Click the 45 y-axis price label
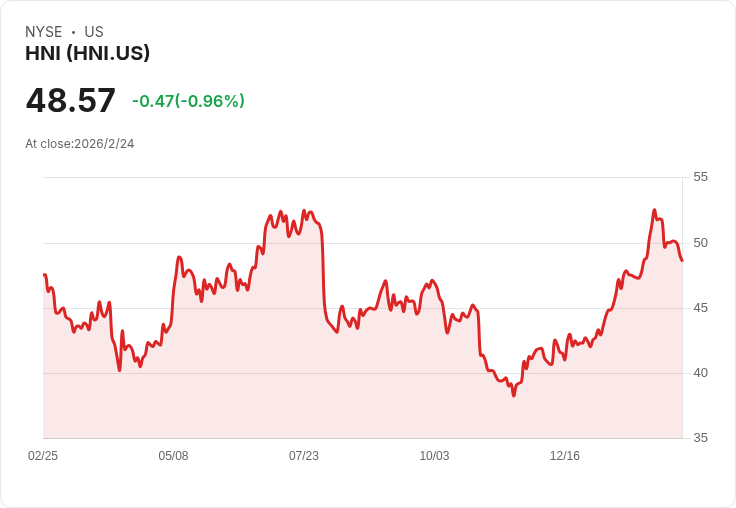The width and height of the screenshot is (736, 508). (x=700, y=308)
